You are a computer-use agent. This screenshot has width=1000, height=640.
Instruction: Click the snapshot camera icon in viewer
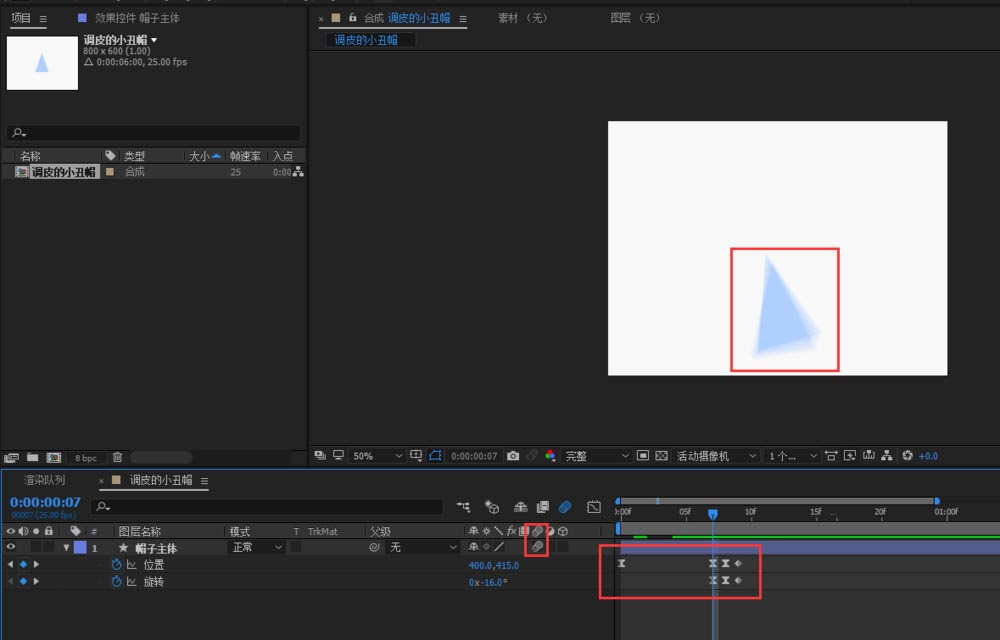(x=513, y=456)
